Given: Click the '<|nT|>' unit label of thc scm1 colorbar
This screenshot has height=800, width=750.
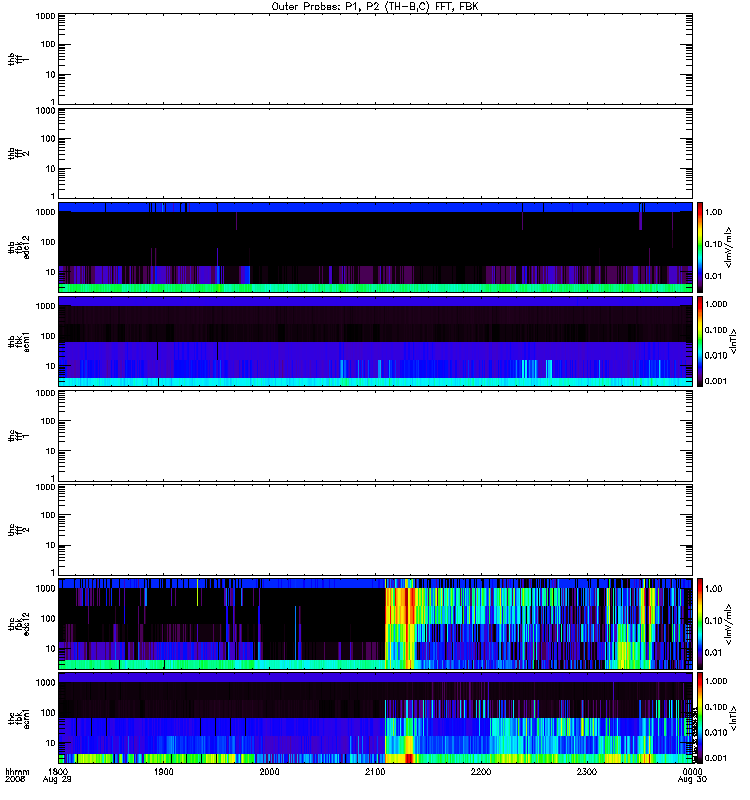Looking at the screenshot, I should click(x=734, y=718).
